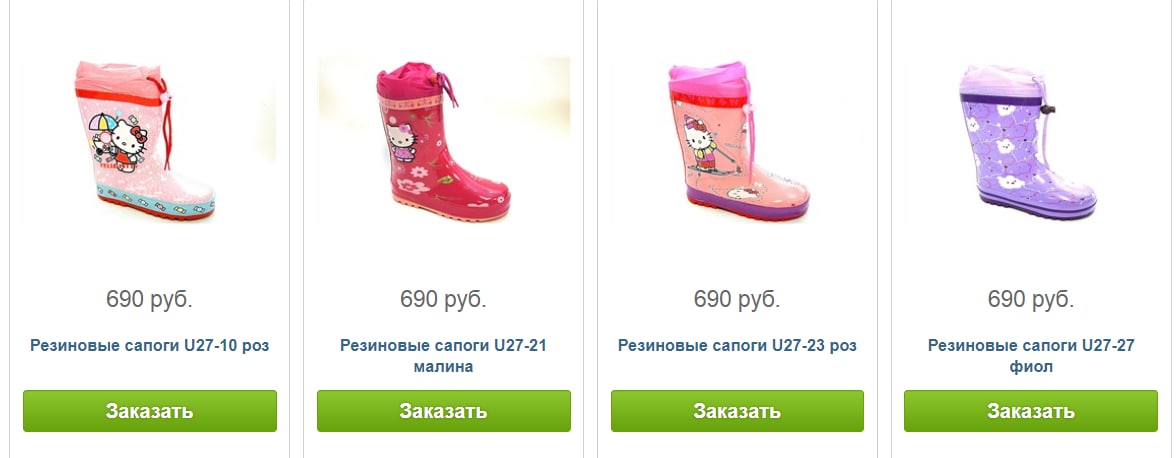This screenshot has height=458, width=1176.
Task: Click the word малина in product title
Action: coord(443,367)
